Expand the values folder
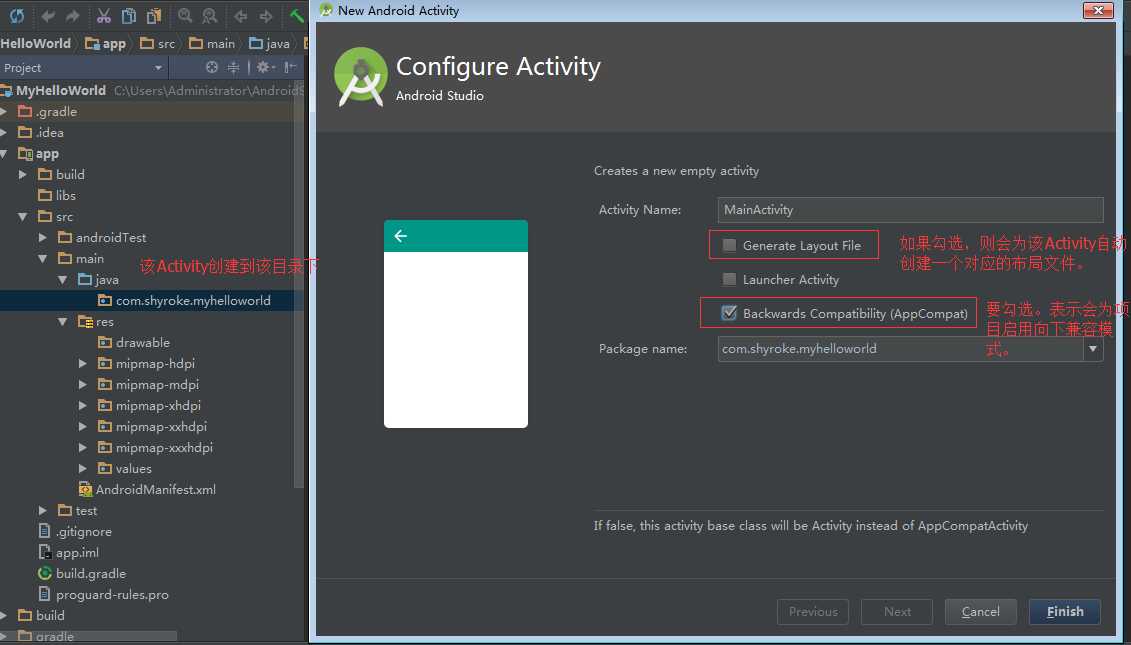 [x=83, y=468]
